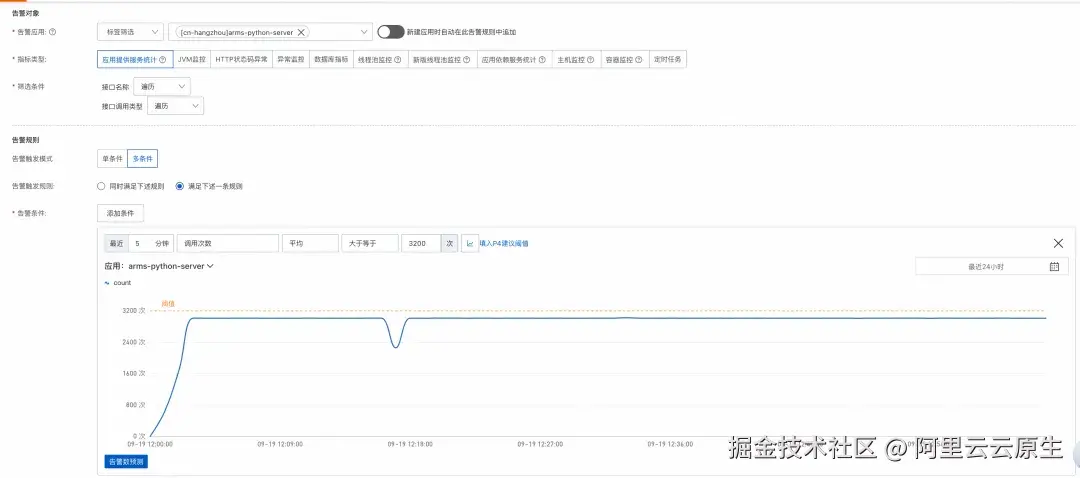Select the 多条件 trigger mode
Viewport: 1080px width, 478px height.
(x=143, y=159)
